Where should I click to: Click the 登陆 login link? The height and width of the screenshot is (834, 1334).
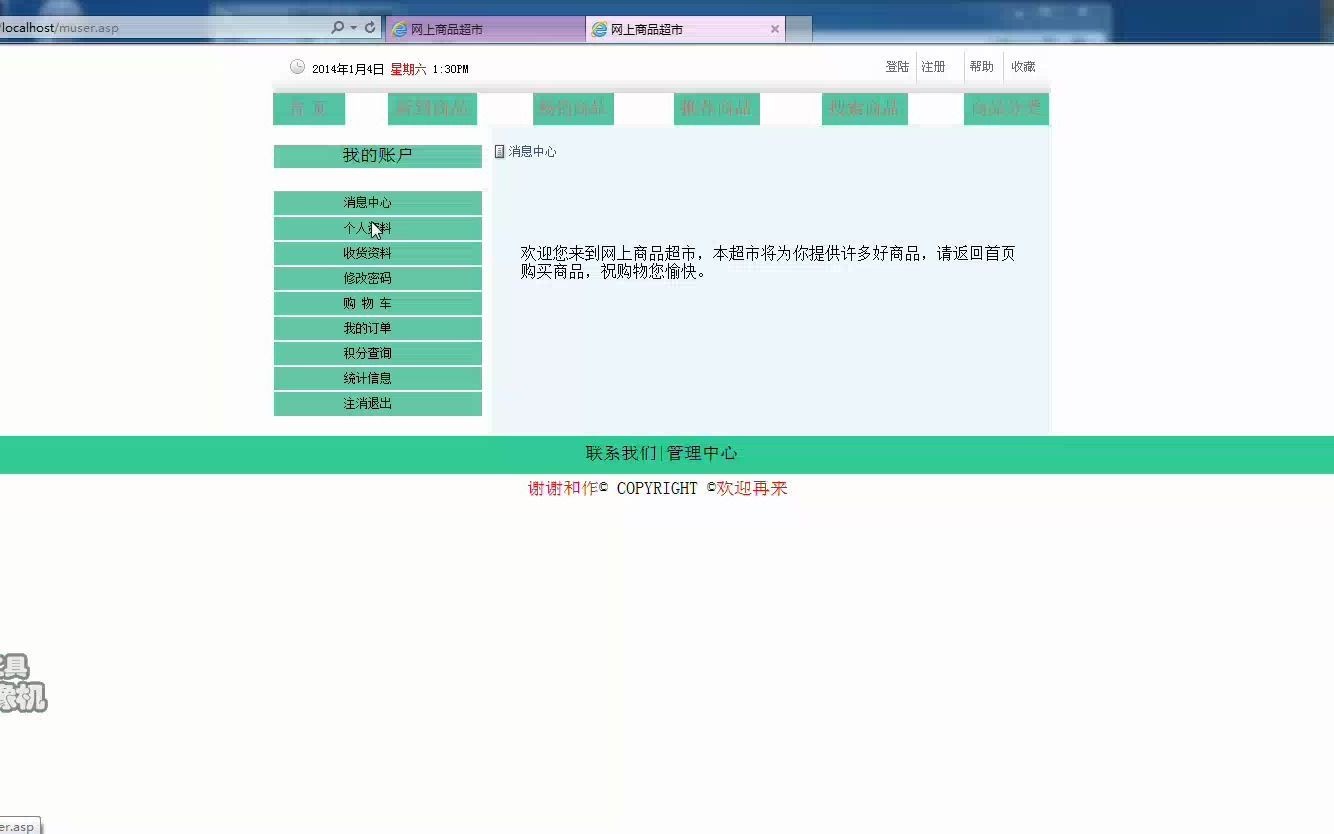click(897, 67)
